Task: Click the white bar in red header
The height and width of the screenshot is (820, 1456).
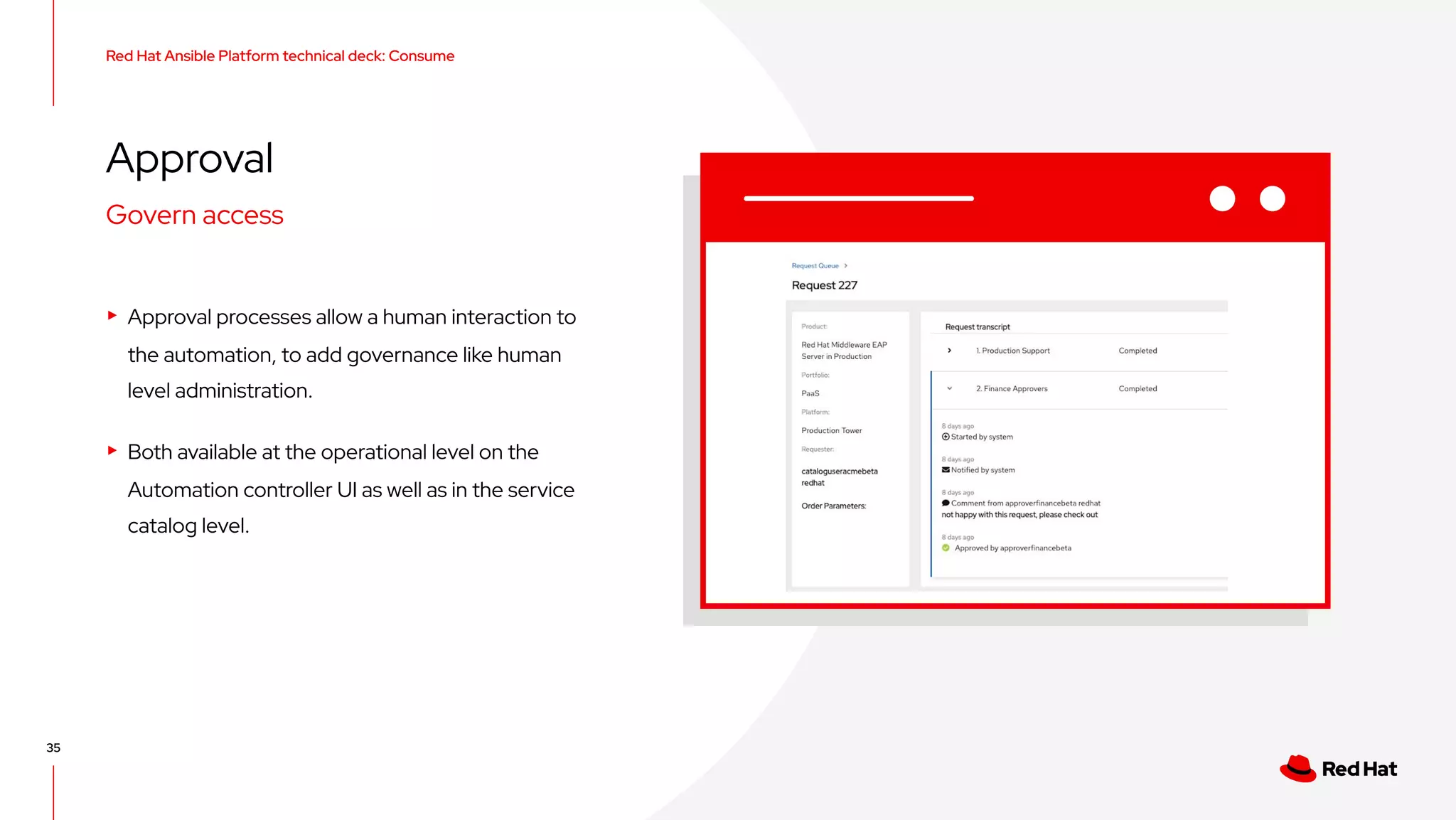Action: click(x=858, y=198)
